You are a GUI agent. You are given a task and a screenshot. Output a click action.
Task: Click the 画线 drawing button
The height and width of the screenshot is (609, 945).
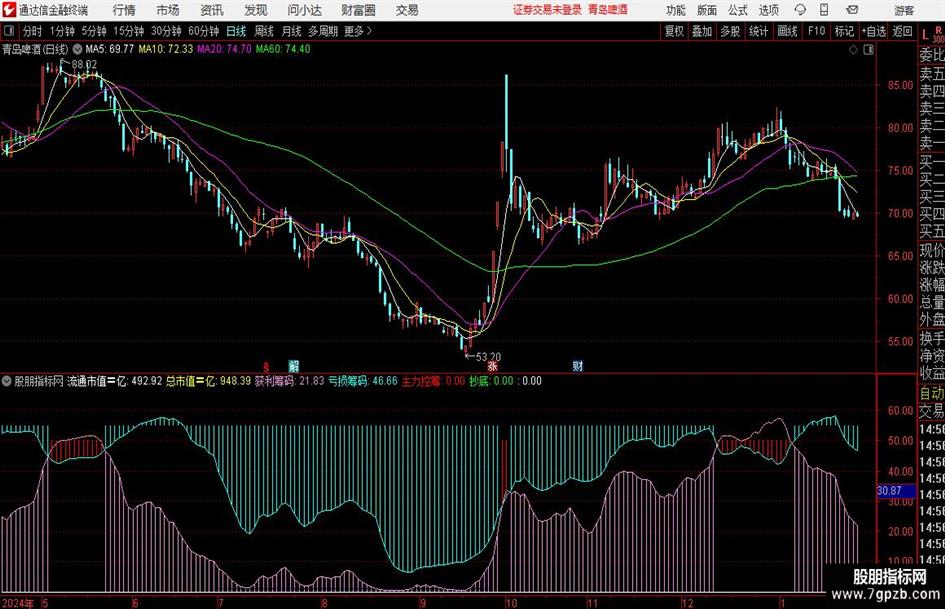click(787, 31)
